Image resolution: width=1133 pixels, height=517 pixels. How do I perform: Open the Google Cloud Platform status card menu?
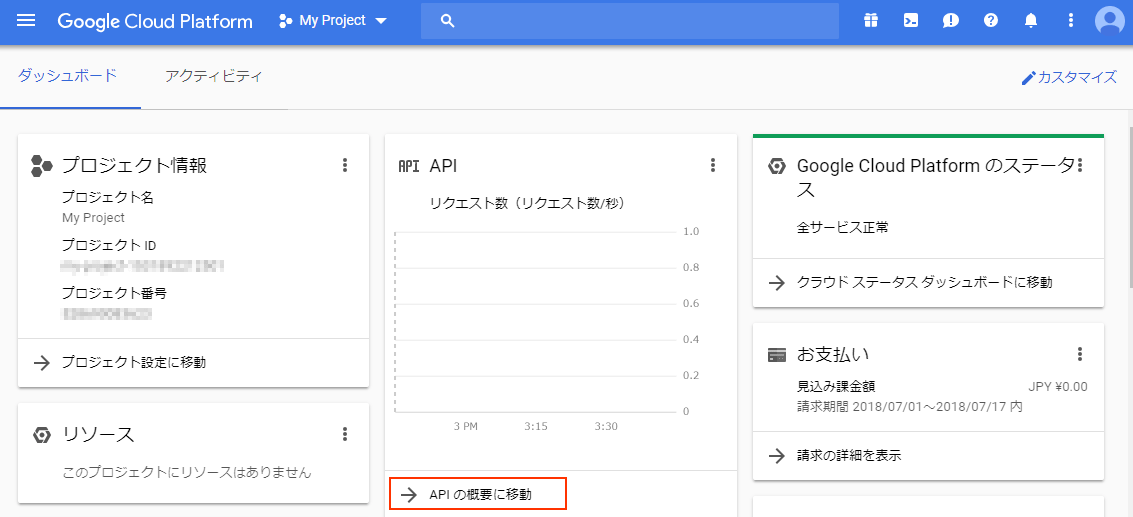pyautogui.click(x=1080, y=166)
